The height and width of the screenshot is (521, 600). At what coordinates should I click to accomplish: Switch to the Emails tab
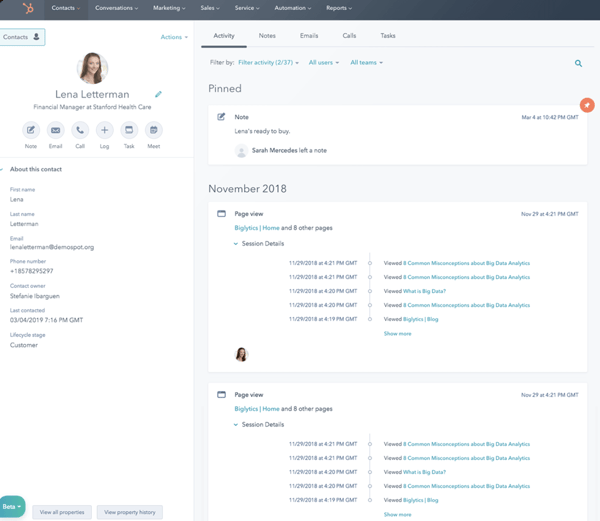(x=309, y=36)
